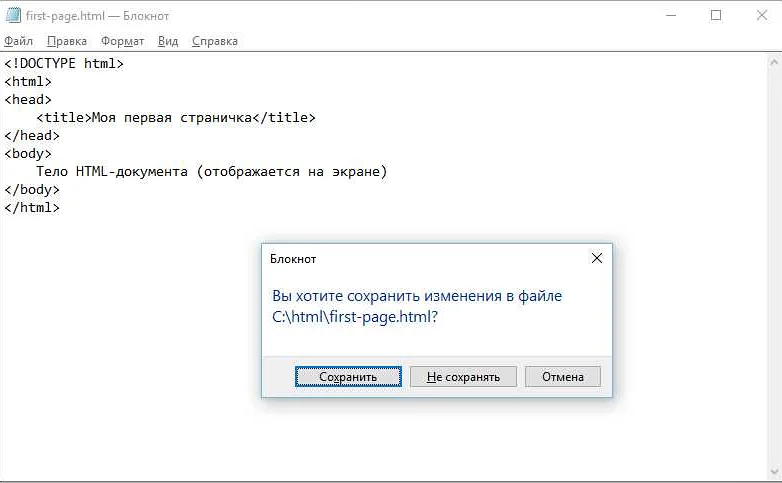Maximize the Notepad window
This screenshot has height=483, width=782.
point(716,16)
